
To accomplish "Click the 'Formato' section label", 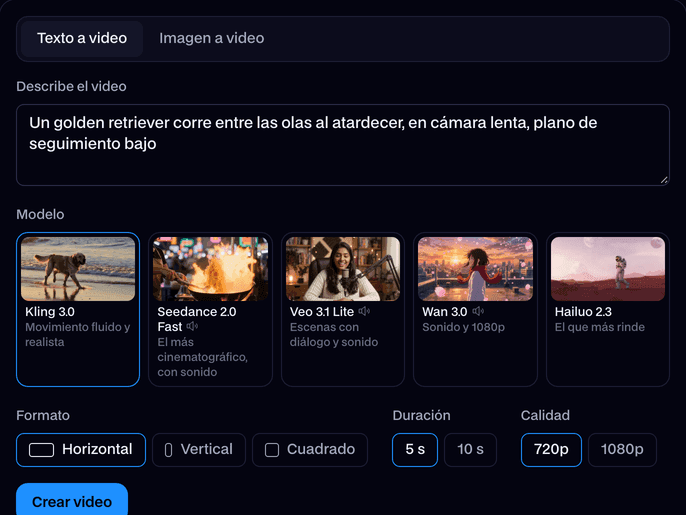I will coord(43,415).
